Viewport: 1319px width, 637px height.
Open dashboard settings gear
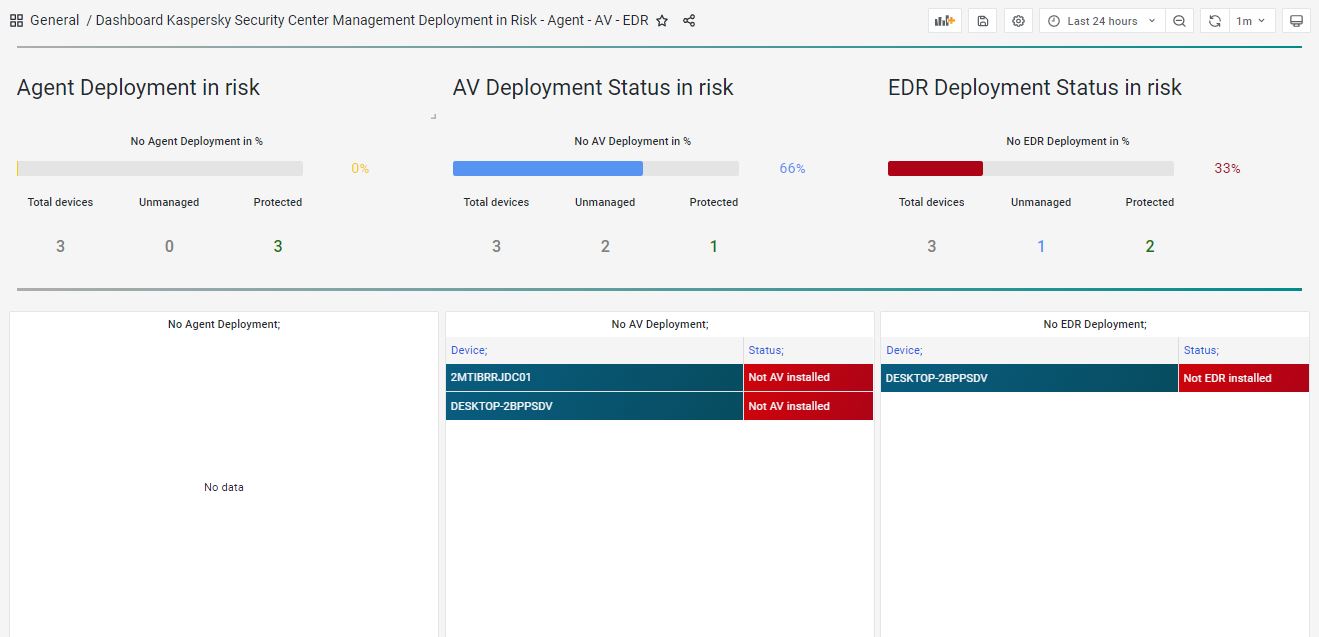(x=1018, y=21)
